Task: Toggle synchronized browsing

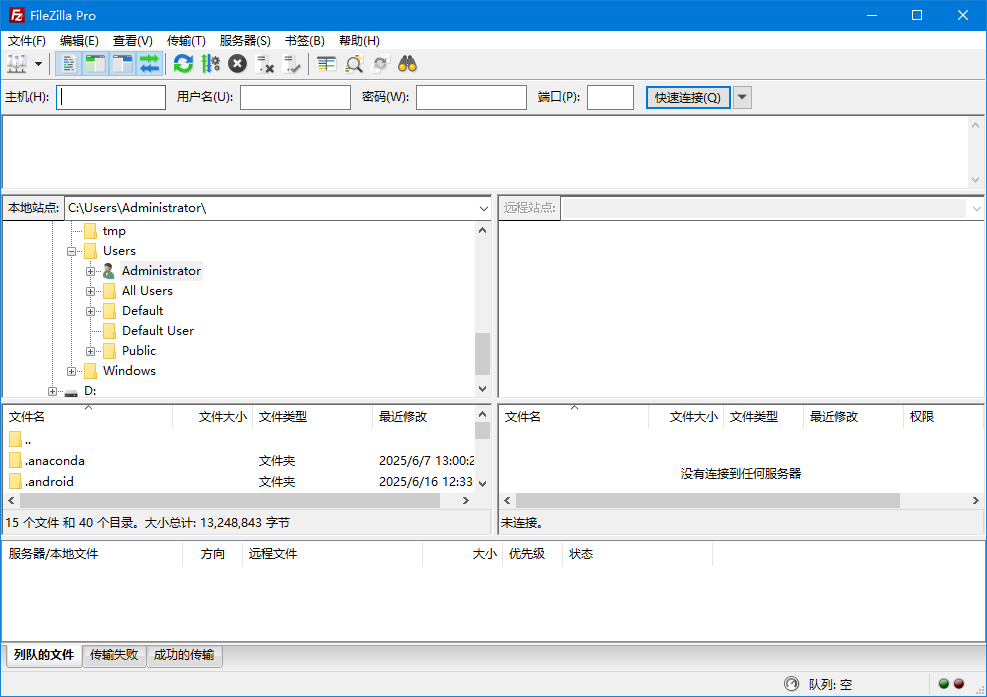Action: coord(380,64)
